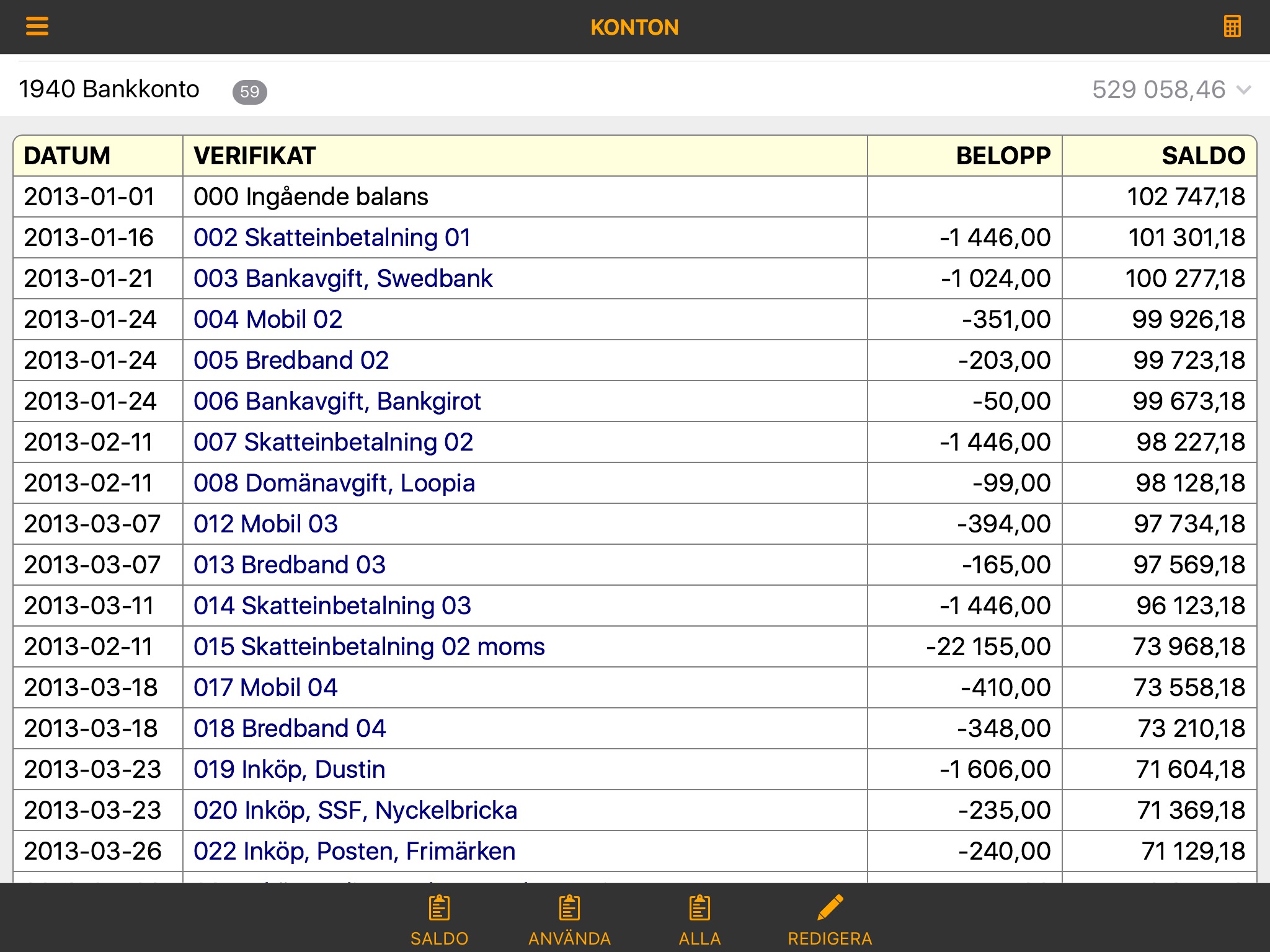Open verifikat 005 Bredband 02

coord(291,360)
